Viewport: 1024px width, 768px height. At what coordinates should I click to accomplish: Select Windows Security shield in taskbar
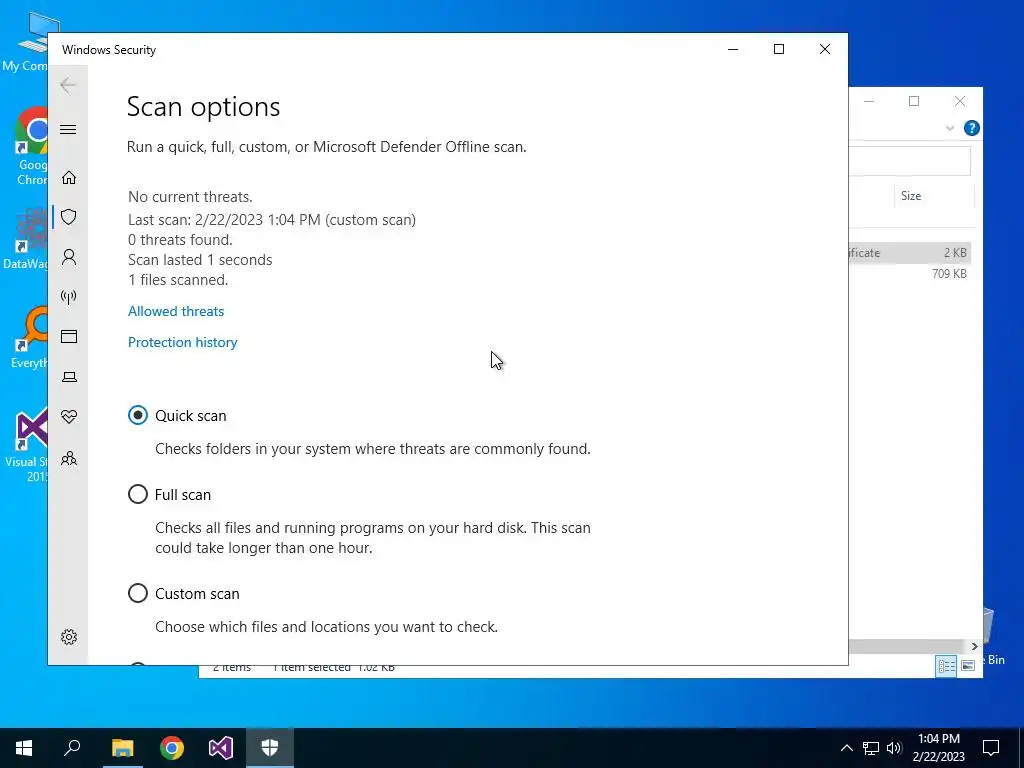(x=270, y=748)
